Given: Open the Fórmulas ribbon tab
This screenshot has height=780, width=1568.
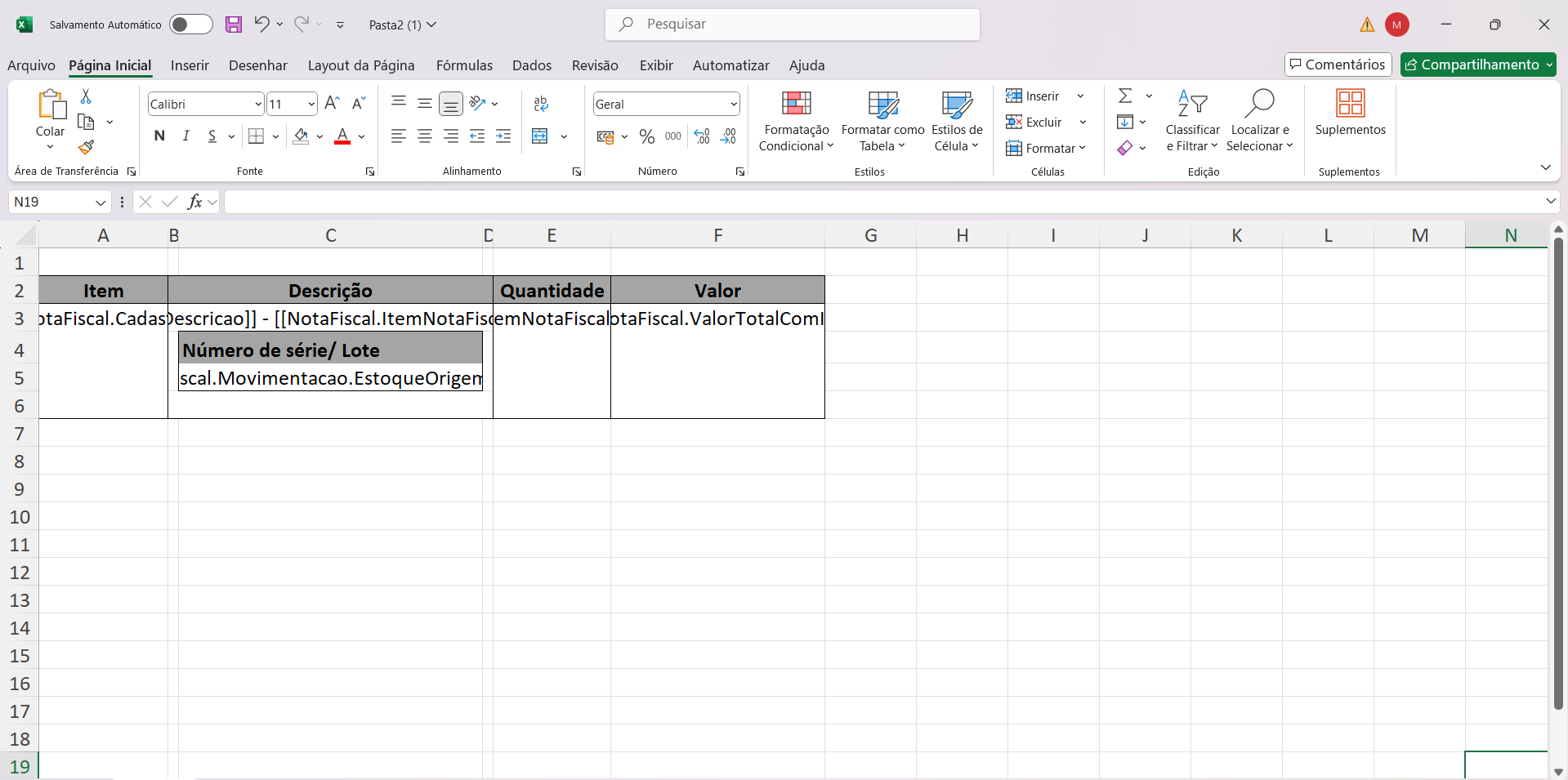Looking at the screenshot, I should pyautogui.click(x=464, y=65).
